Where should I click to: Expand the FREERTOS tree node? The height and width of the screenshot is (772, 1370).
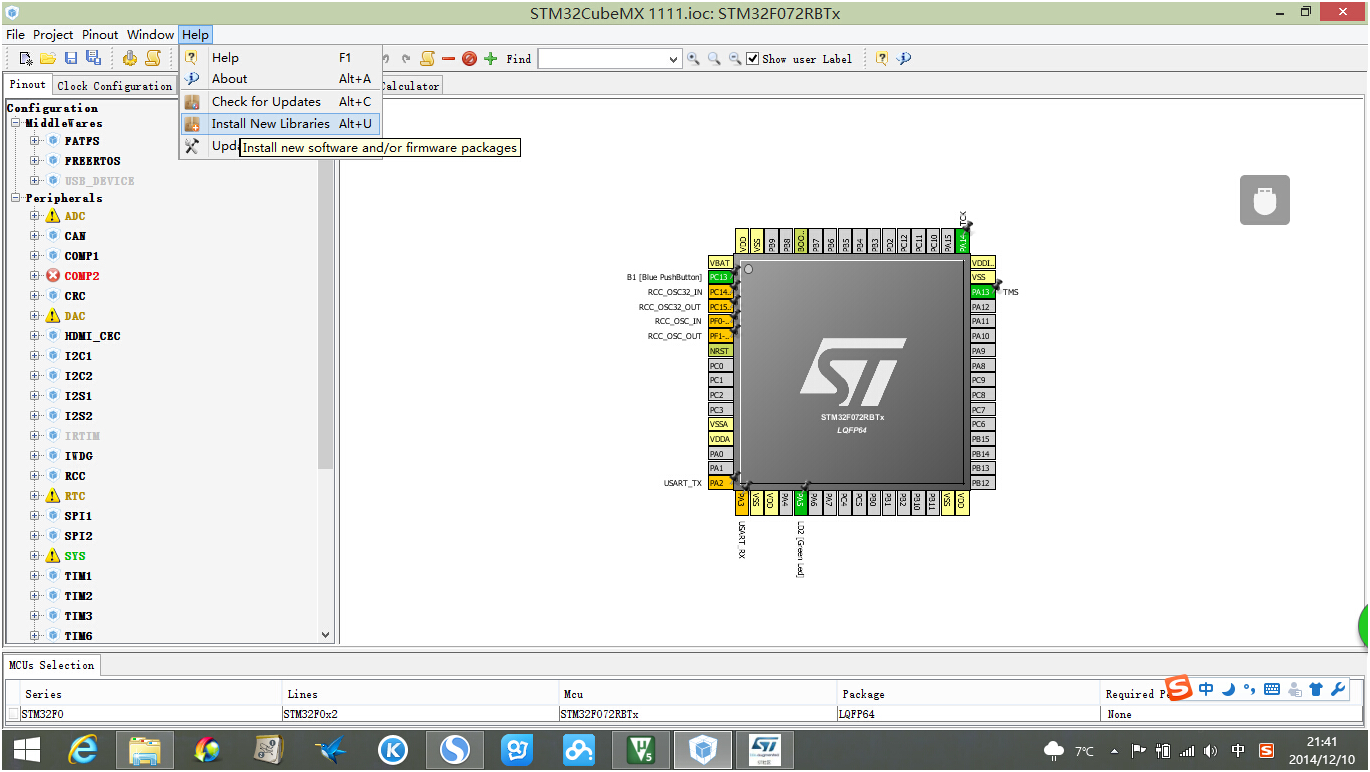pos(35,161)
